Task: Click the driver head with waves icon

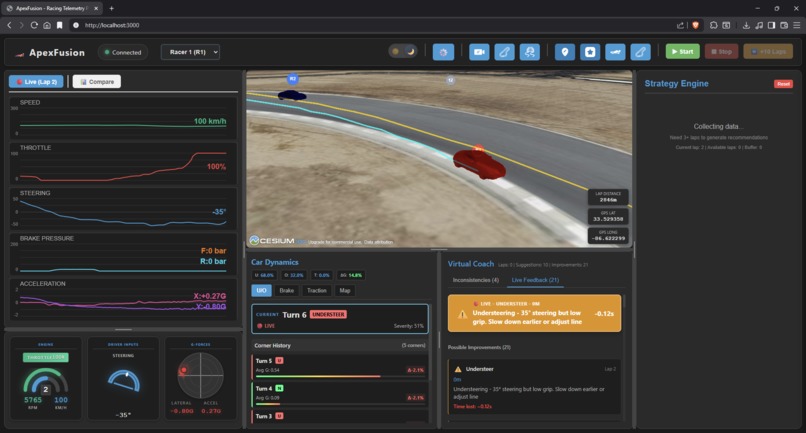Action: coord(529,52)
